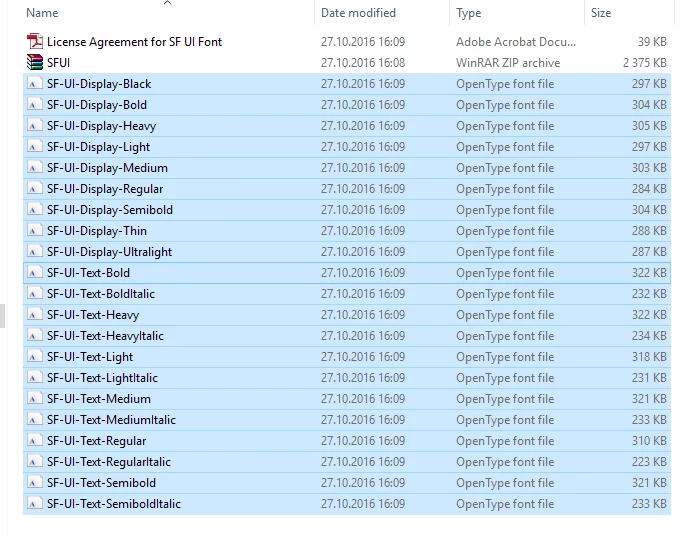Image resolution: width=700 pixels, height=534 pixels.
Task: Click the font icon of SF-UI-Text-MediumItalic
Action: (x=35, y=419)
